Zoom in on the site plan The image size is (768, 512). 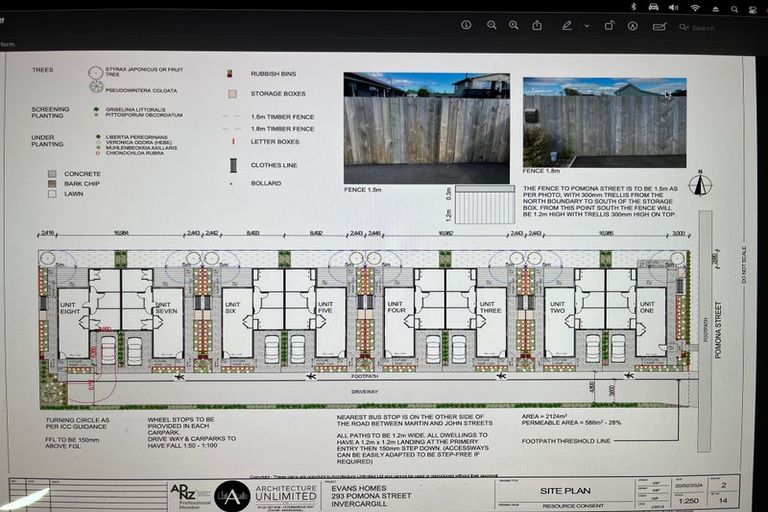(x=514, y=25)
